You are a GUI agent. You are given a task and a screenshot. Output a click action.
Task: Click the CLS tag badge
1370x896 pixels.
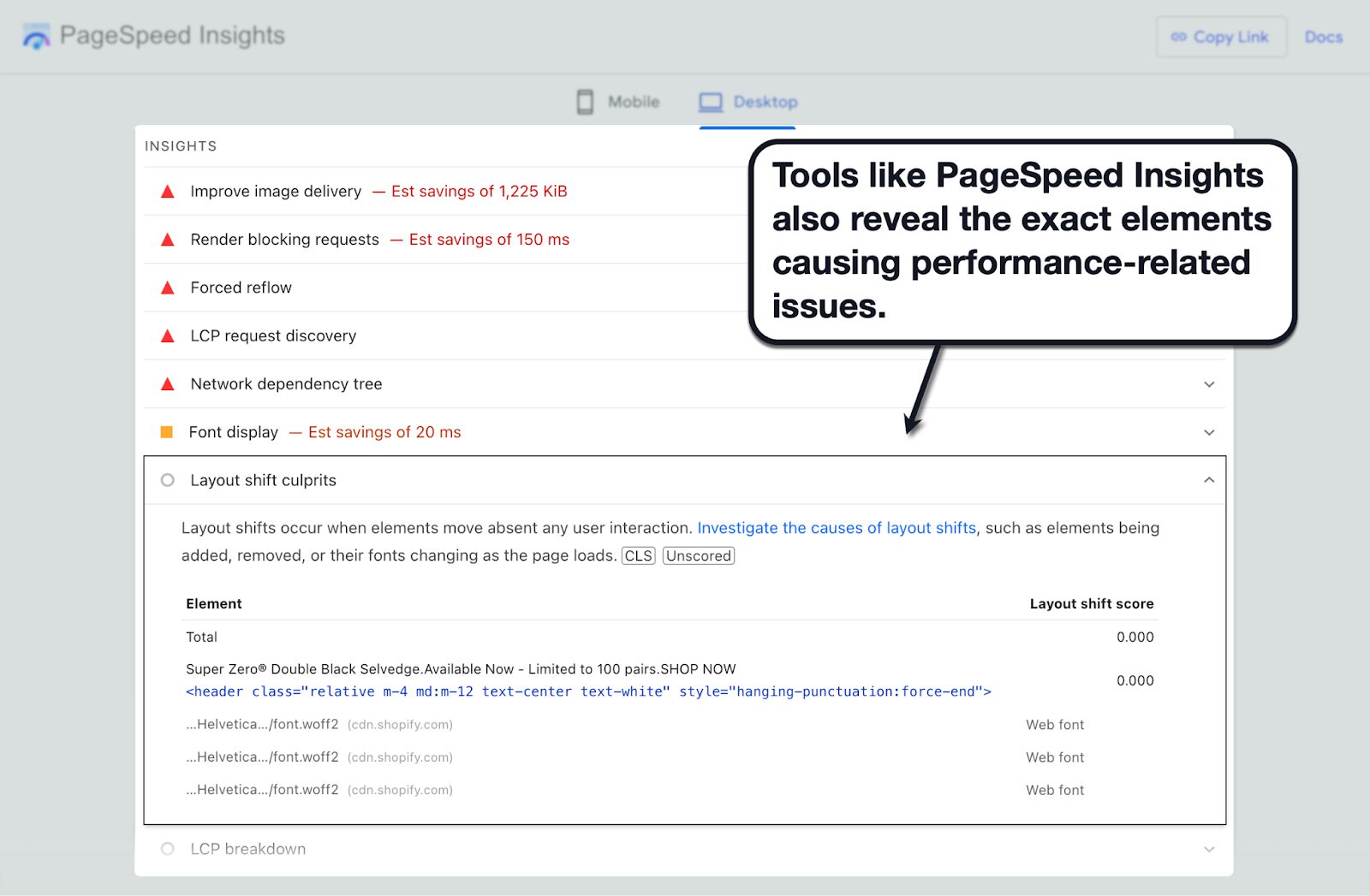[638, 555]
